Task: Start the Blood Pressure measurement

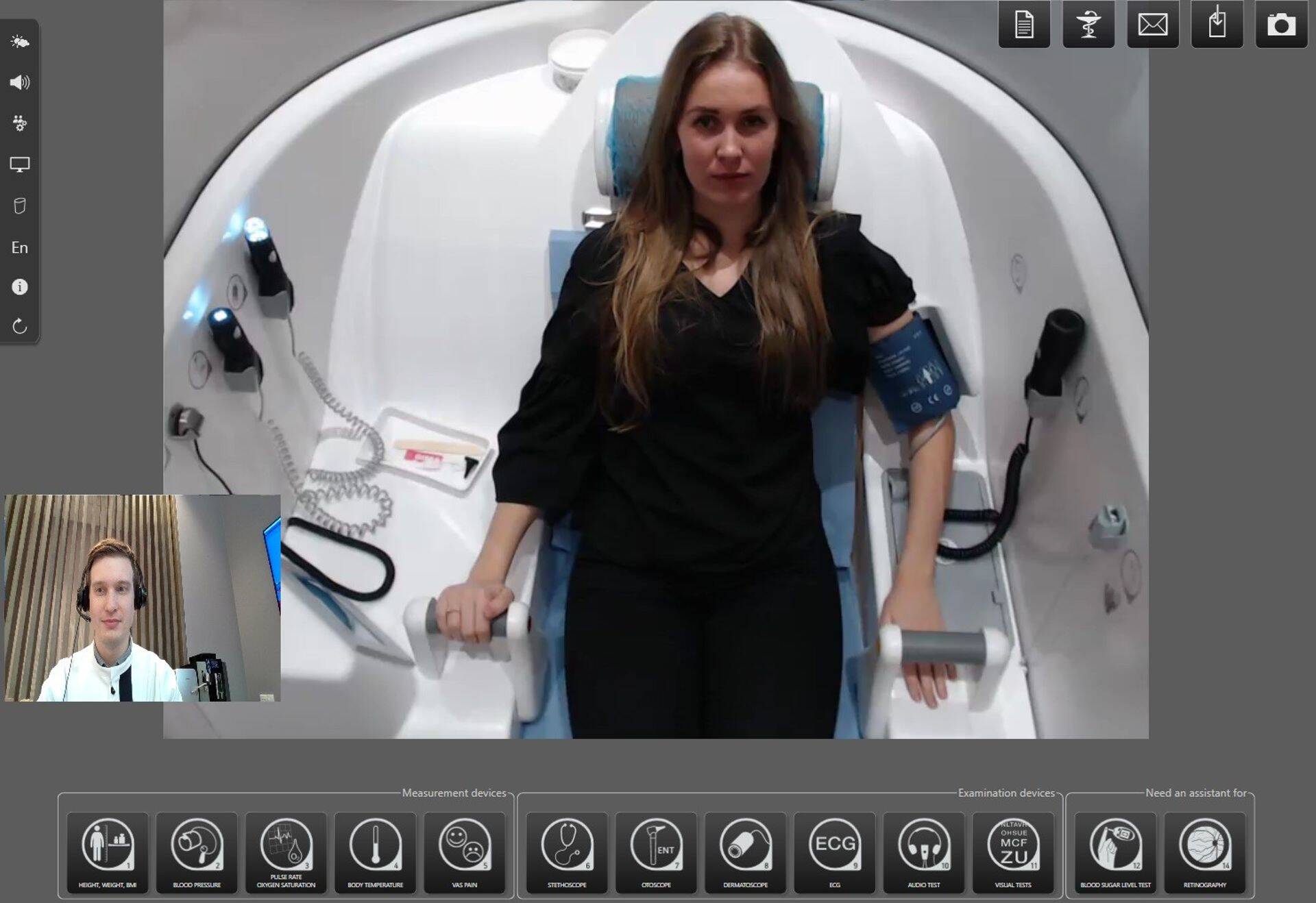Action: point(197,852)
